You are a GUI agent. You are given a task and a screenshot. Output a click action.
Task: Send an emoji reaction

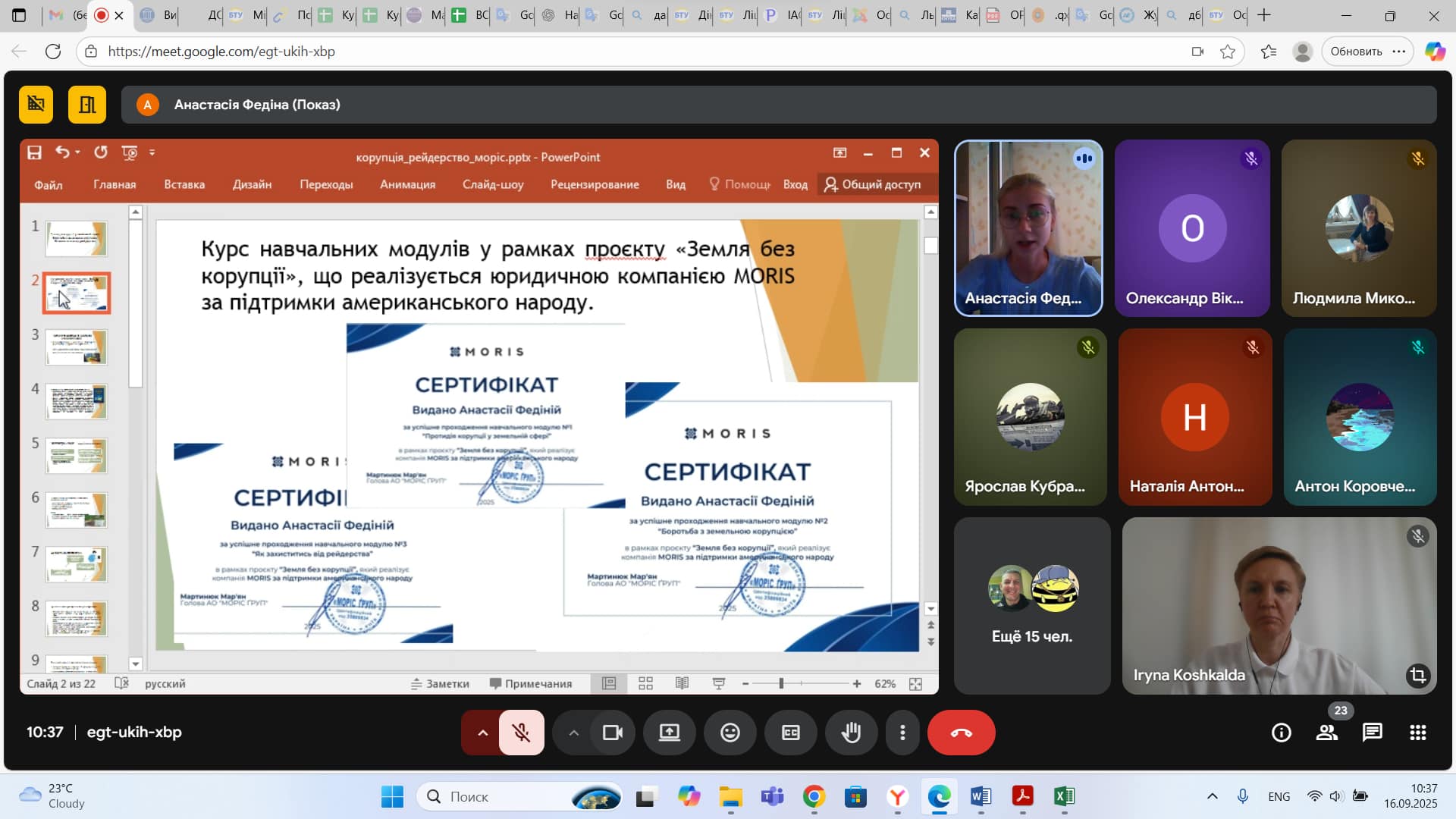click(x=730, y=733)
